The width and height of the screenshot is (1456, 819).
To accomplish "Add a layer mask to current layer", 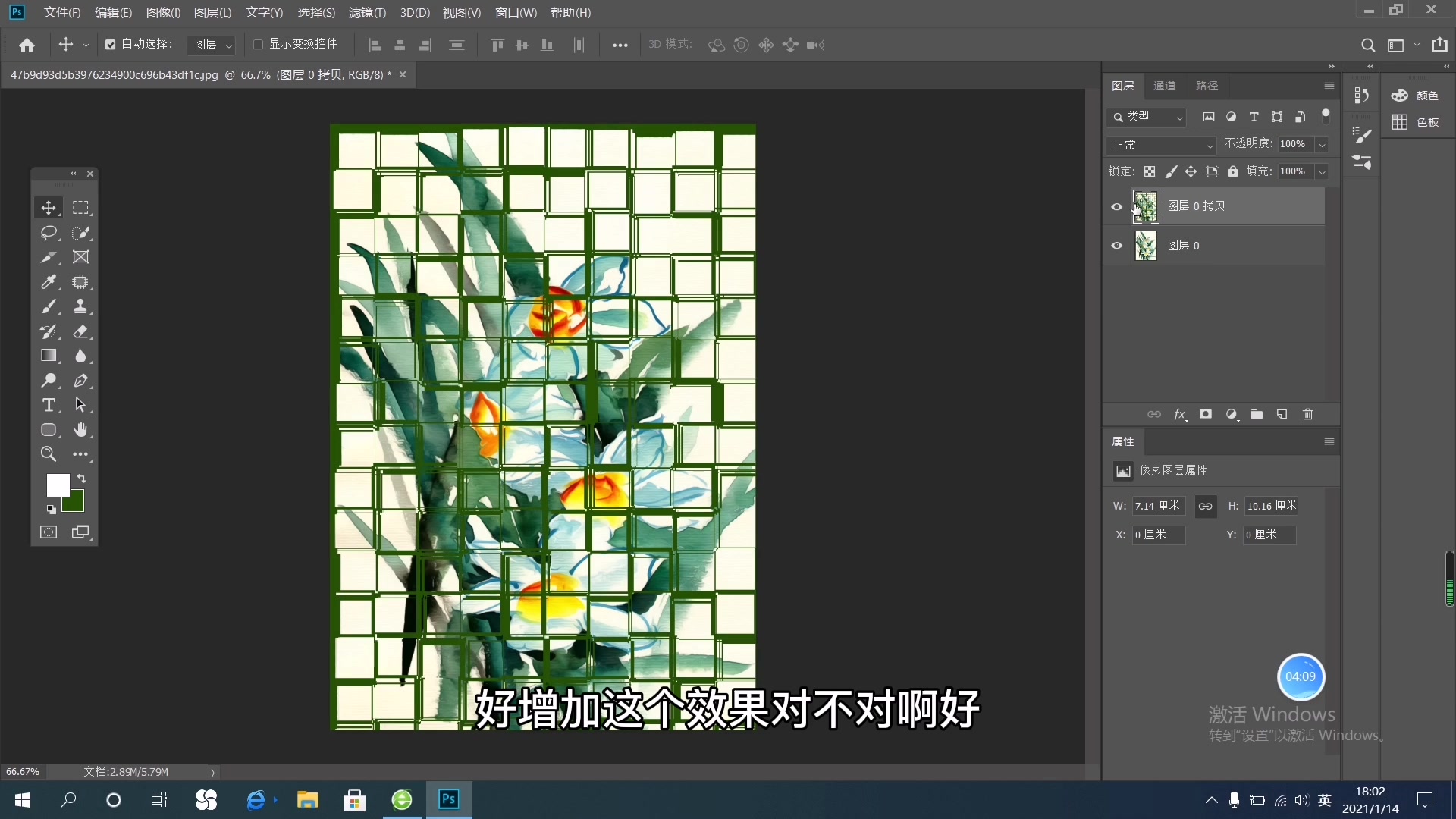I will (x=1205, y=414).
